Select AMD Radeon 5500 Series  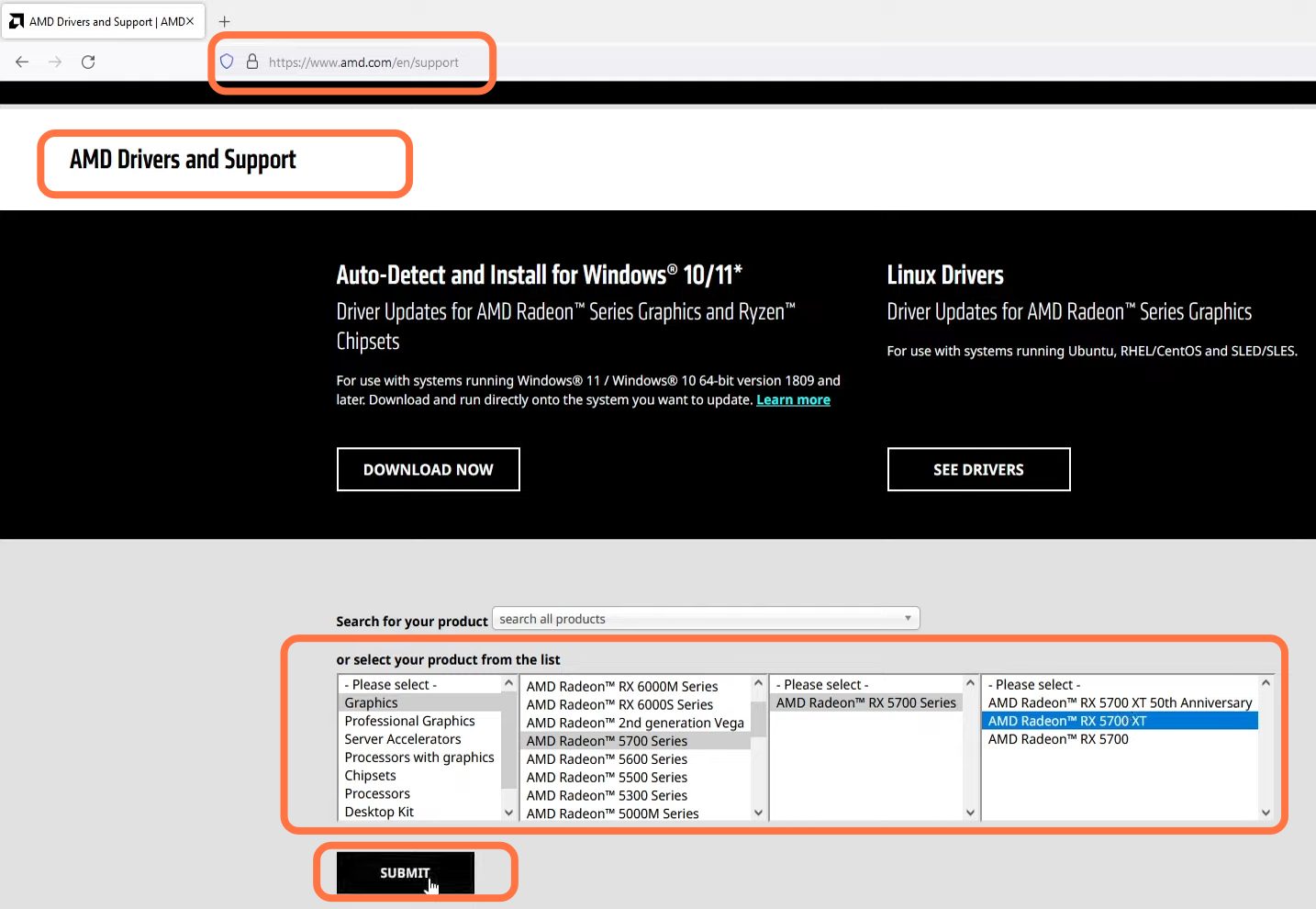coord(636,777)
